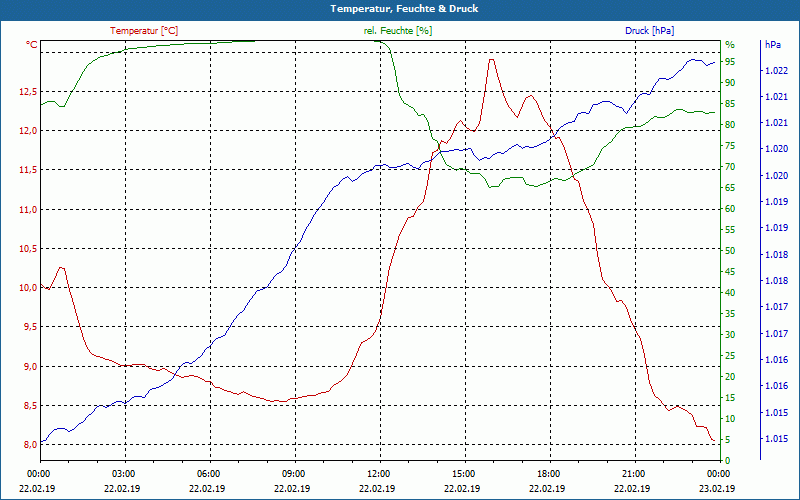The width and height of the screenshot is (800, 500).
Task: Click the "70" humidity axis value
Action: point(730,167)
